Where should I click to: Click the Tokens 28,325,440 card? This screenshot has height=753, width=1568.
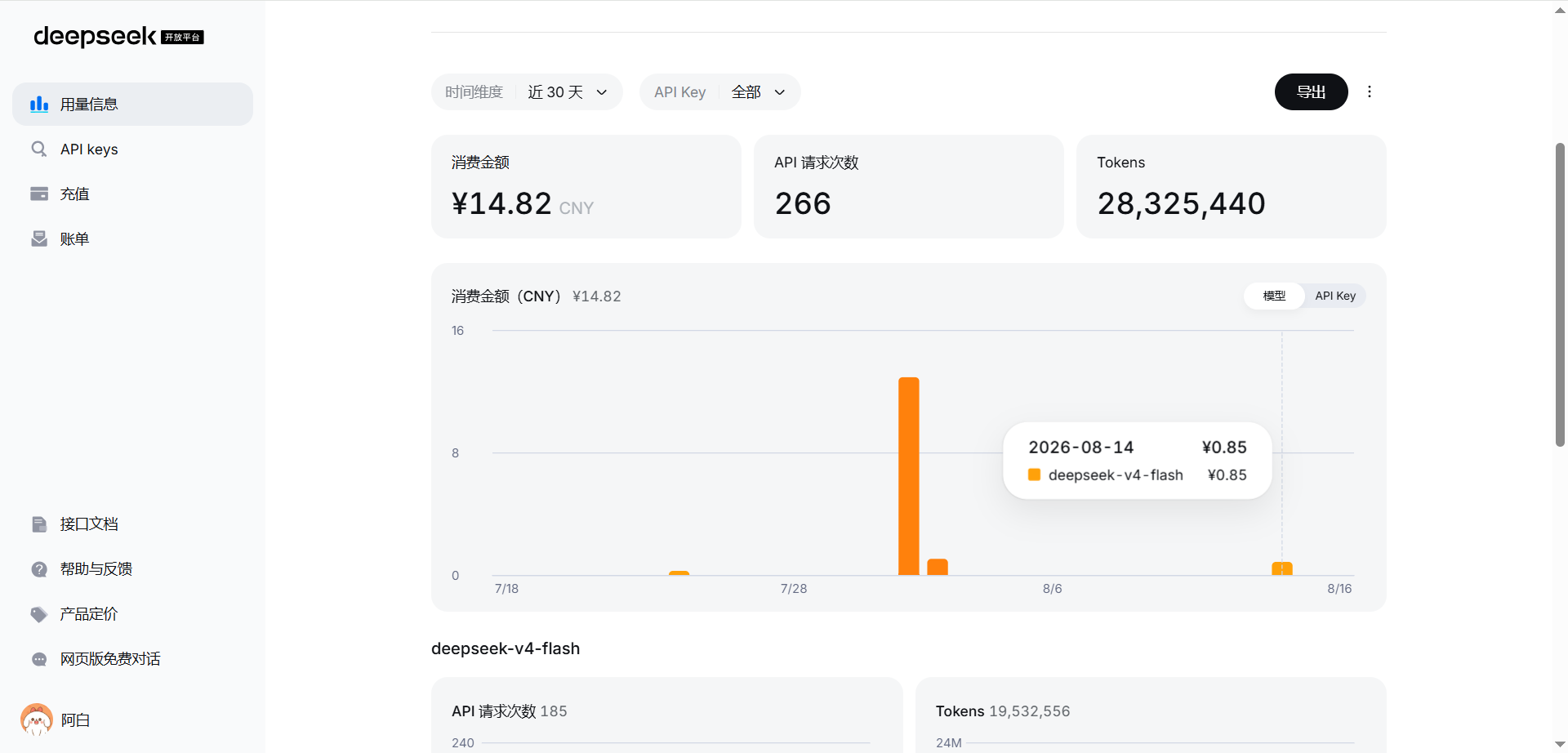point(1232,187)
